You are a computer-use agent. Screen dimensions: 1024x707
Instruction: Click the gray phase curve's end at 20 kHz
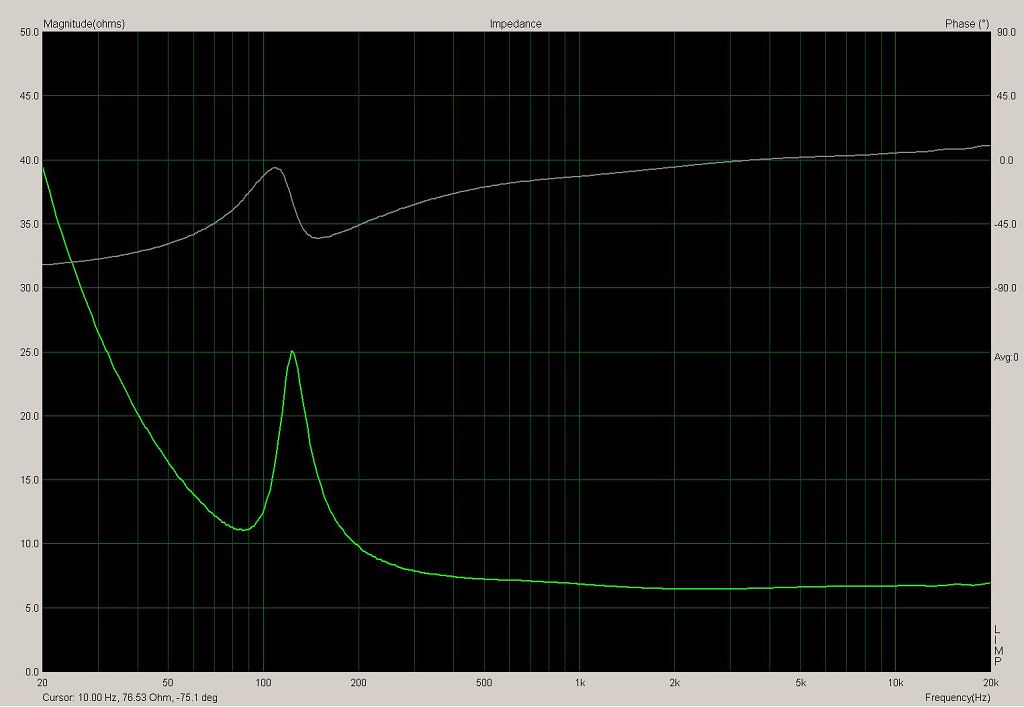(988, 146)
